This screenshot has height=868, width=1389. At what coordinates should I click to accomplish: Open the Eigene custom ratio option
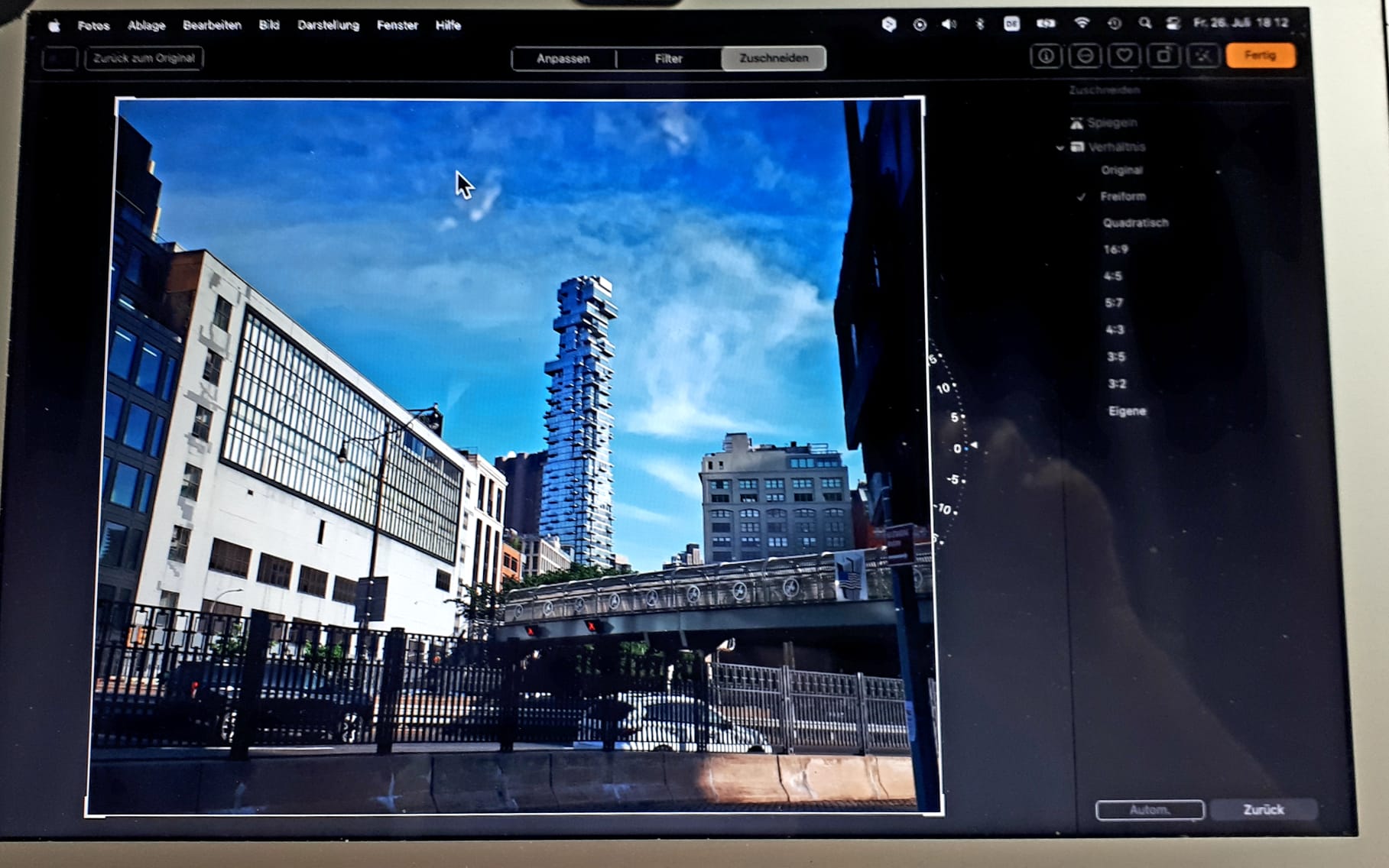[x=1127, y=411]
